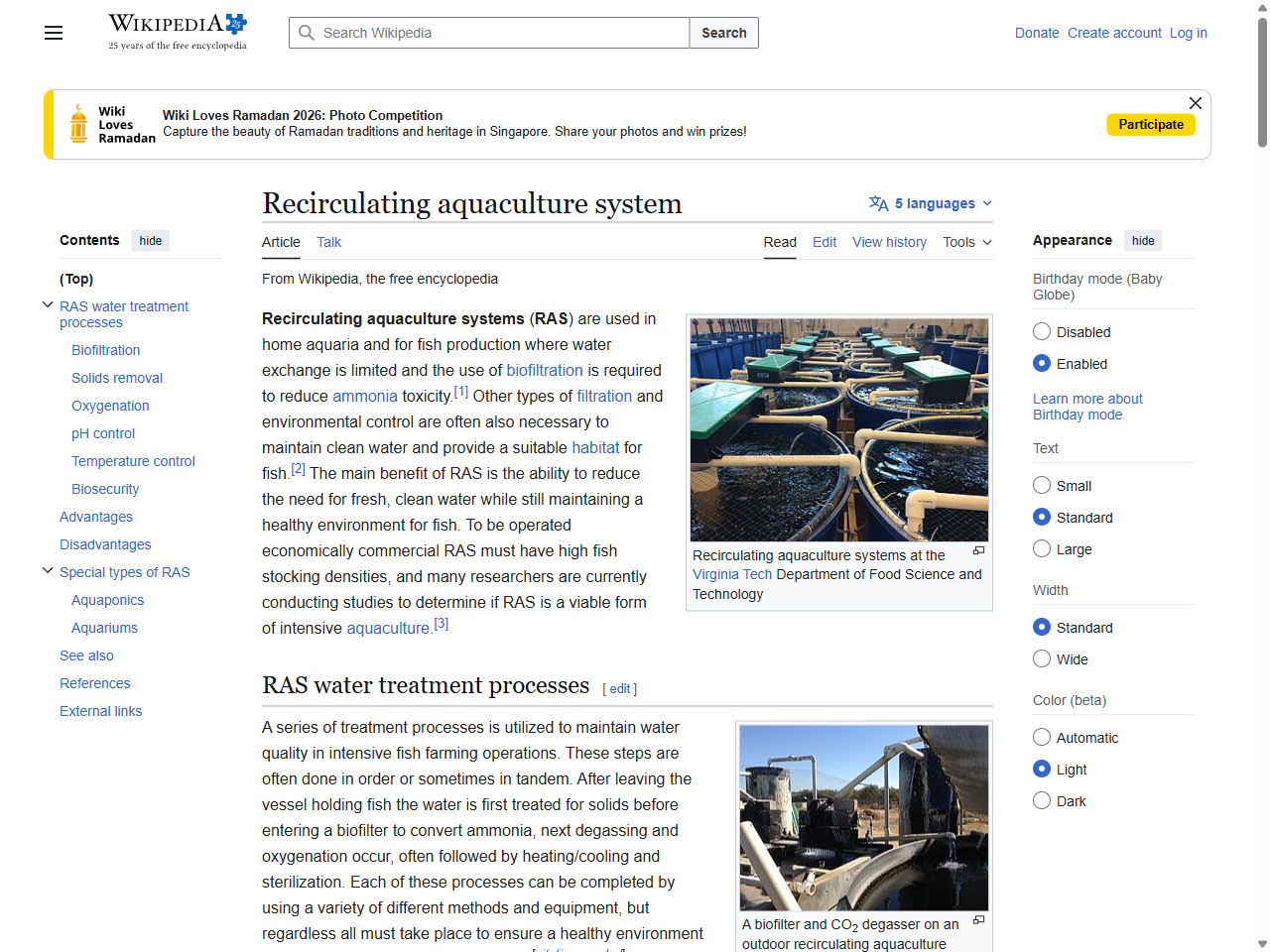Switch to Dark color mode
This screenshot has height=952, width=1270.
tap(1042, 800)
